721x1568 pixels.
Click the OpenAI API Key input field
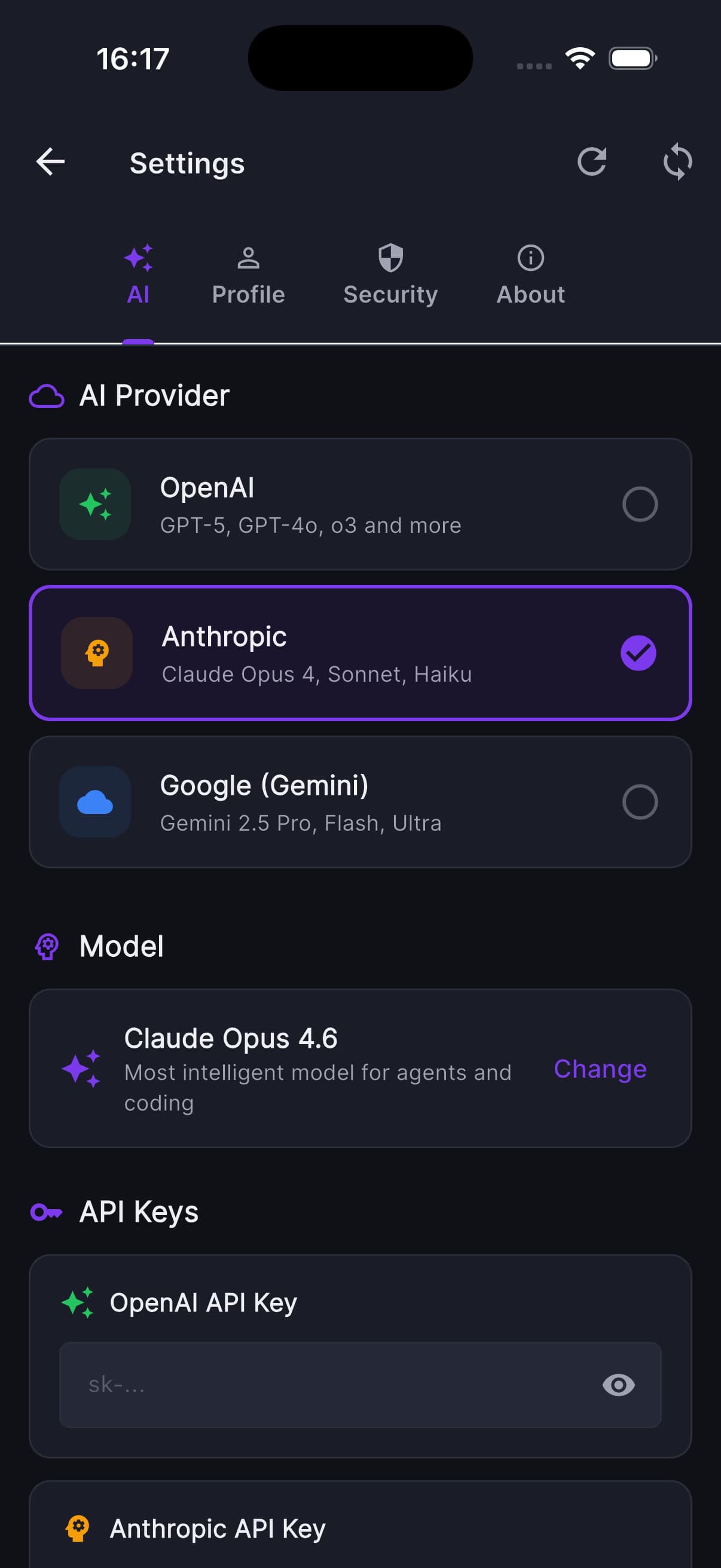pyautogui.click(x=360, y=1385)
